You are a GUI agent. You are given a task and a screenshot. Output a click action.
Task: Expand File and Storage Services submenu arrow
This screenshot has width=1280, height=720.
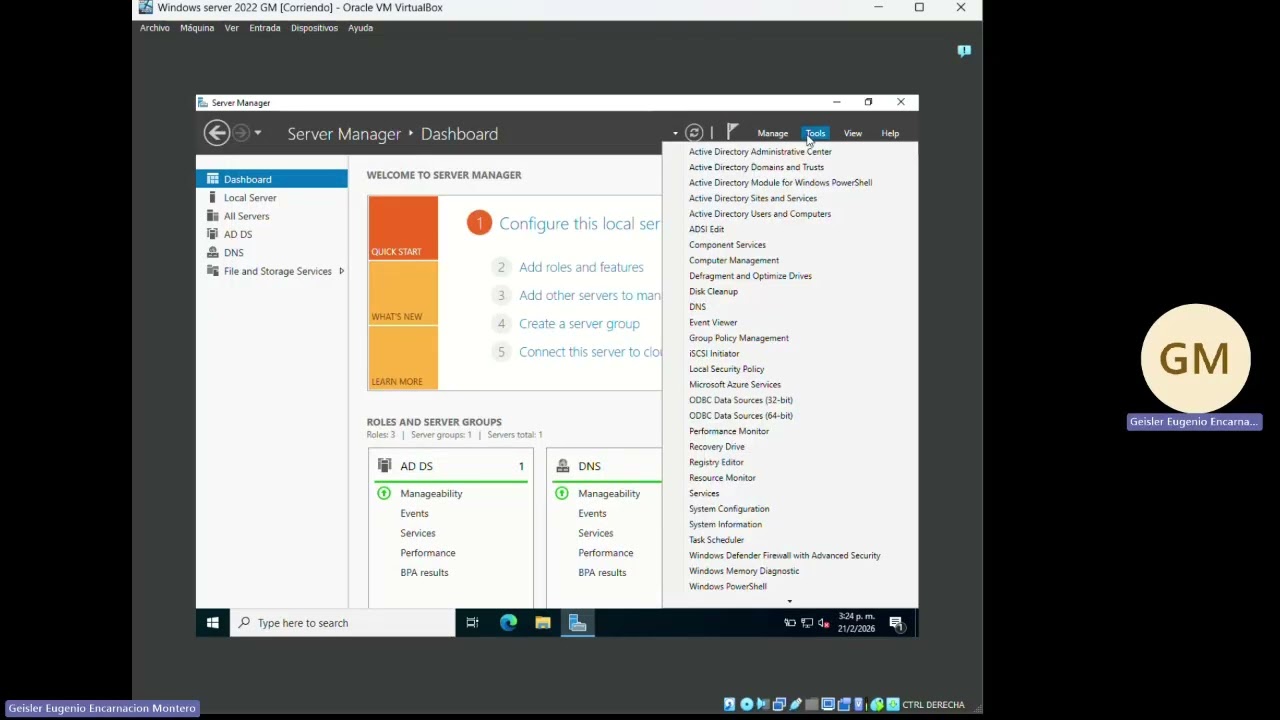(341, 271)
